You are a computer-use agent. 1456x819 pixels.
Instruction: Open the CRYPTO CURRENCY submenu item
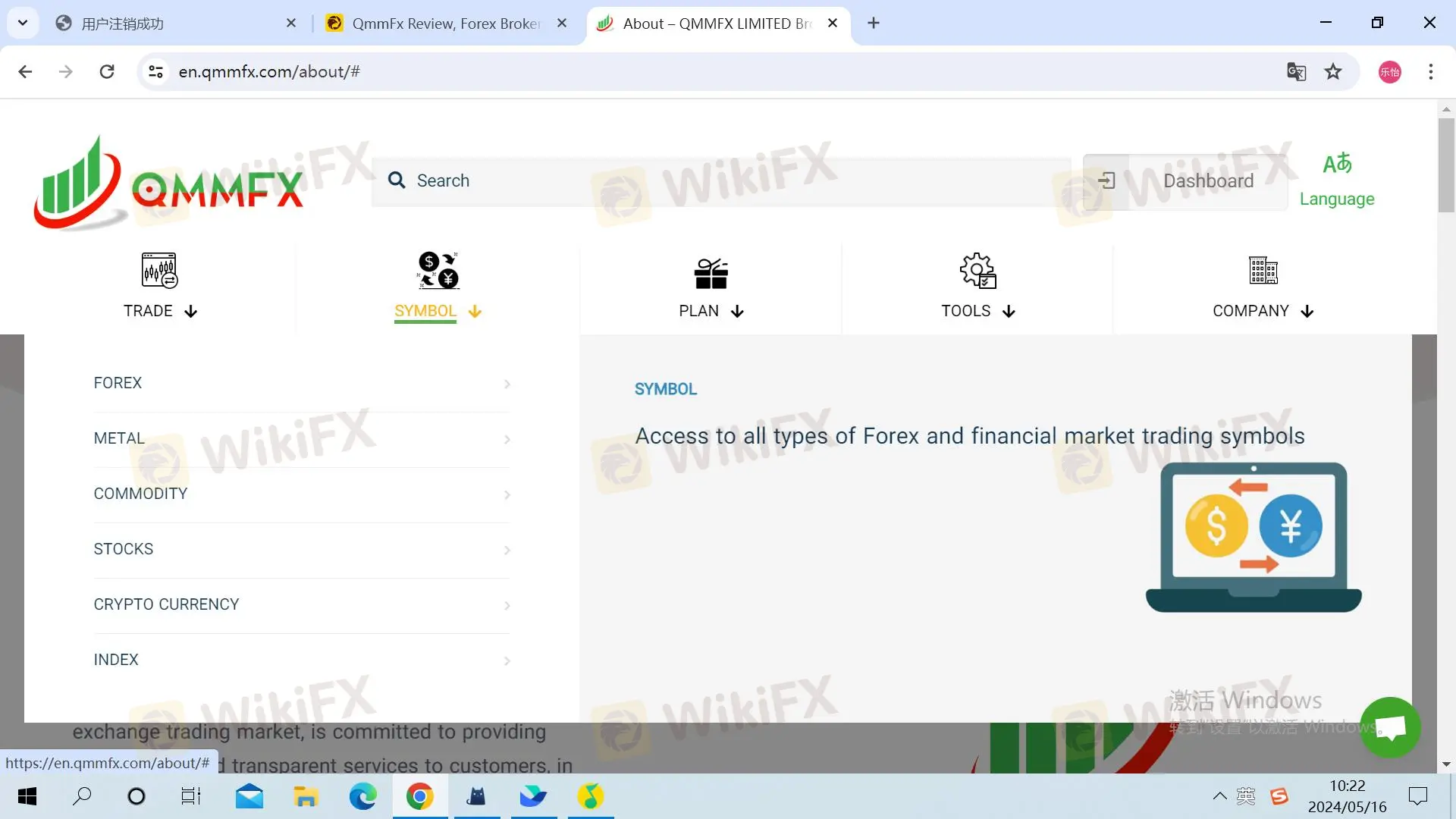pyautogui.click(x=166, y=604)
